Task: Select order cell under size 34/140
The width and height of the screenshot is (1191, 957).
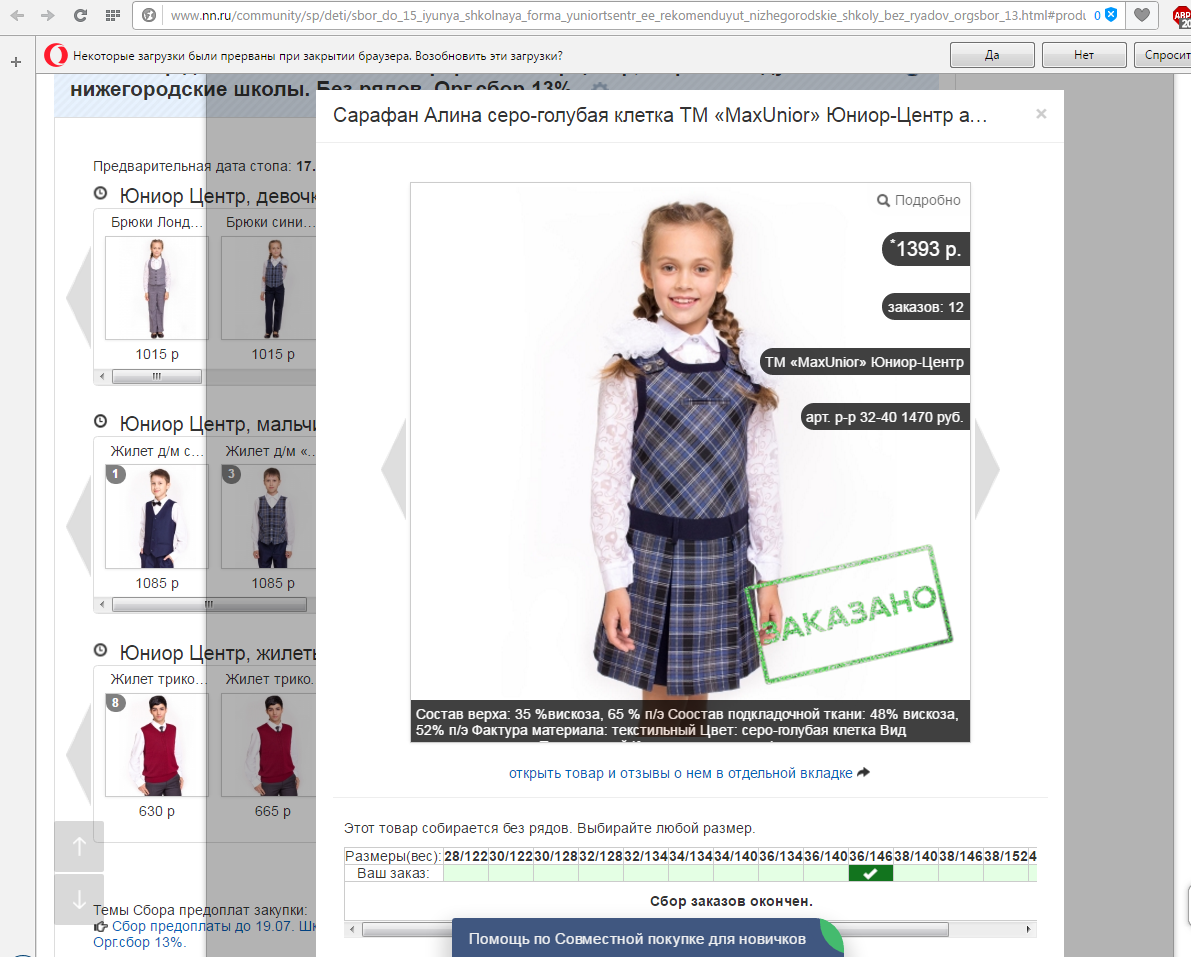Action: point(736,873)
